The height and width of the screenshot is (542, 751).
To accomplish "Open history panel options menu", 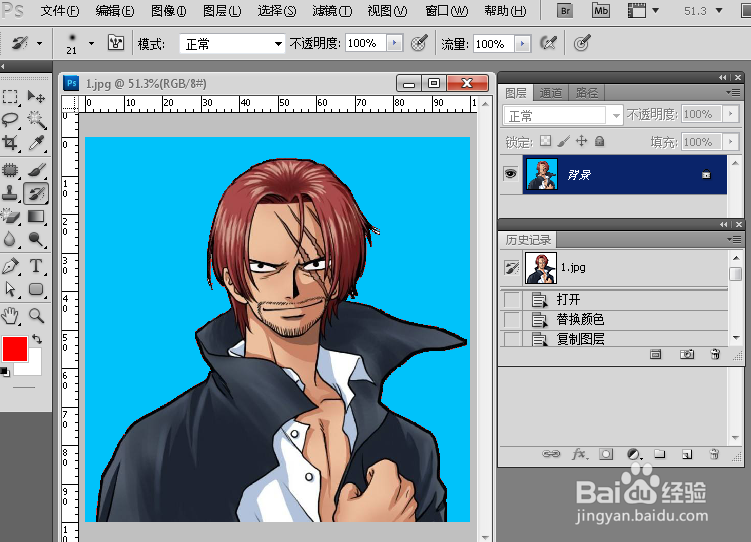I will (733, 239).
